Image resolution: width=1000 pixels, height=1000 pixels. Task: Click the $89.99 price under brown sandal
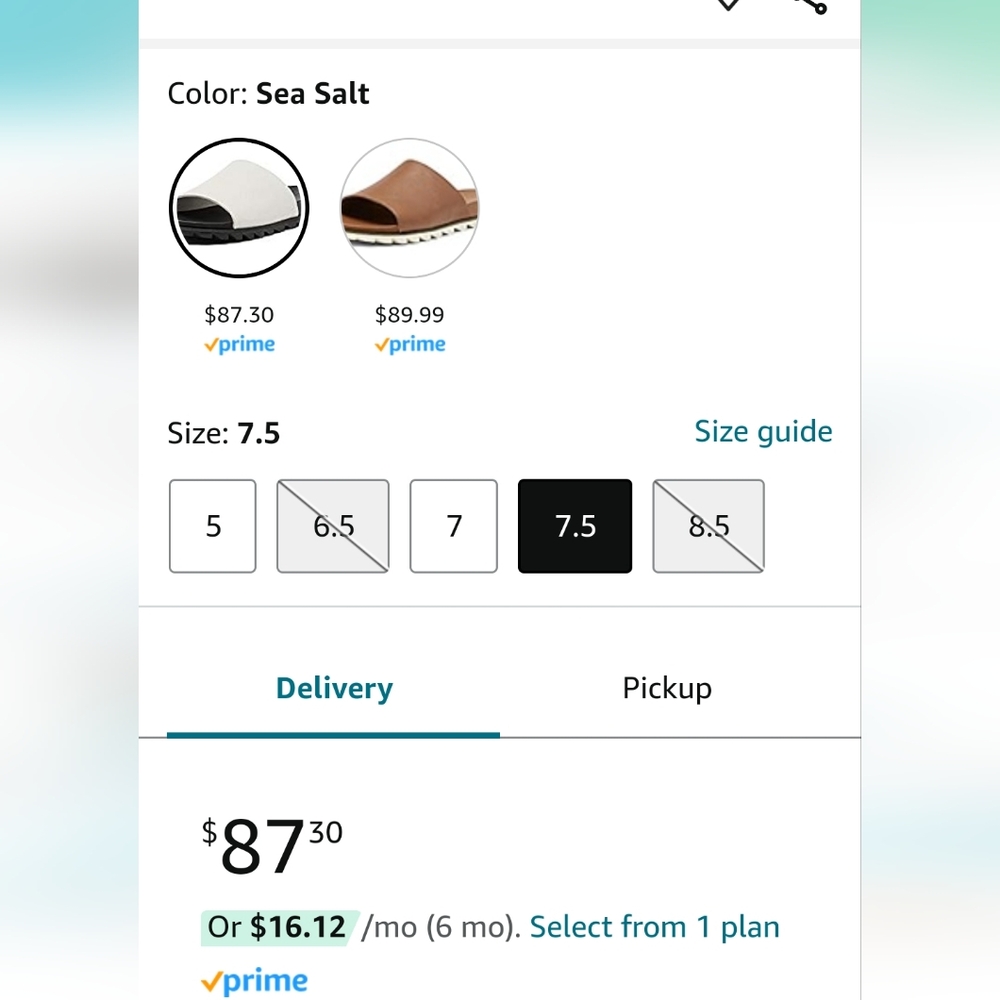tap(409, 314)
